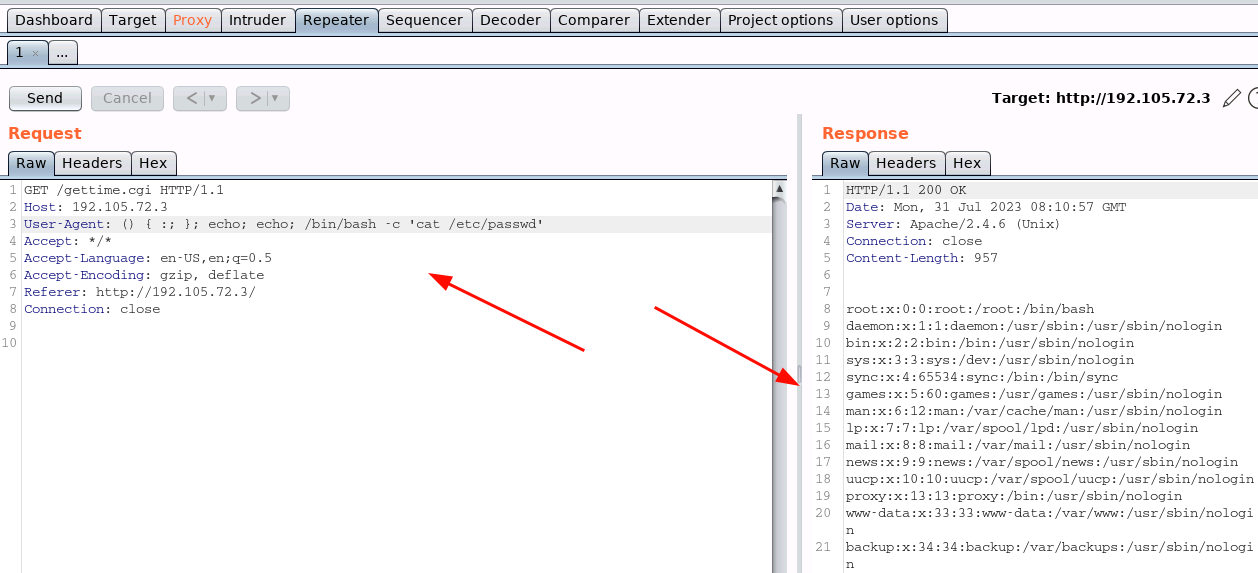Click the Host: 192.105.72.3 line
The height and width of the screenshot is (573, 1258).
pyautogui.click(x=96, y=207)
